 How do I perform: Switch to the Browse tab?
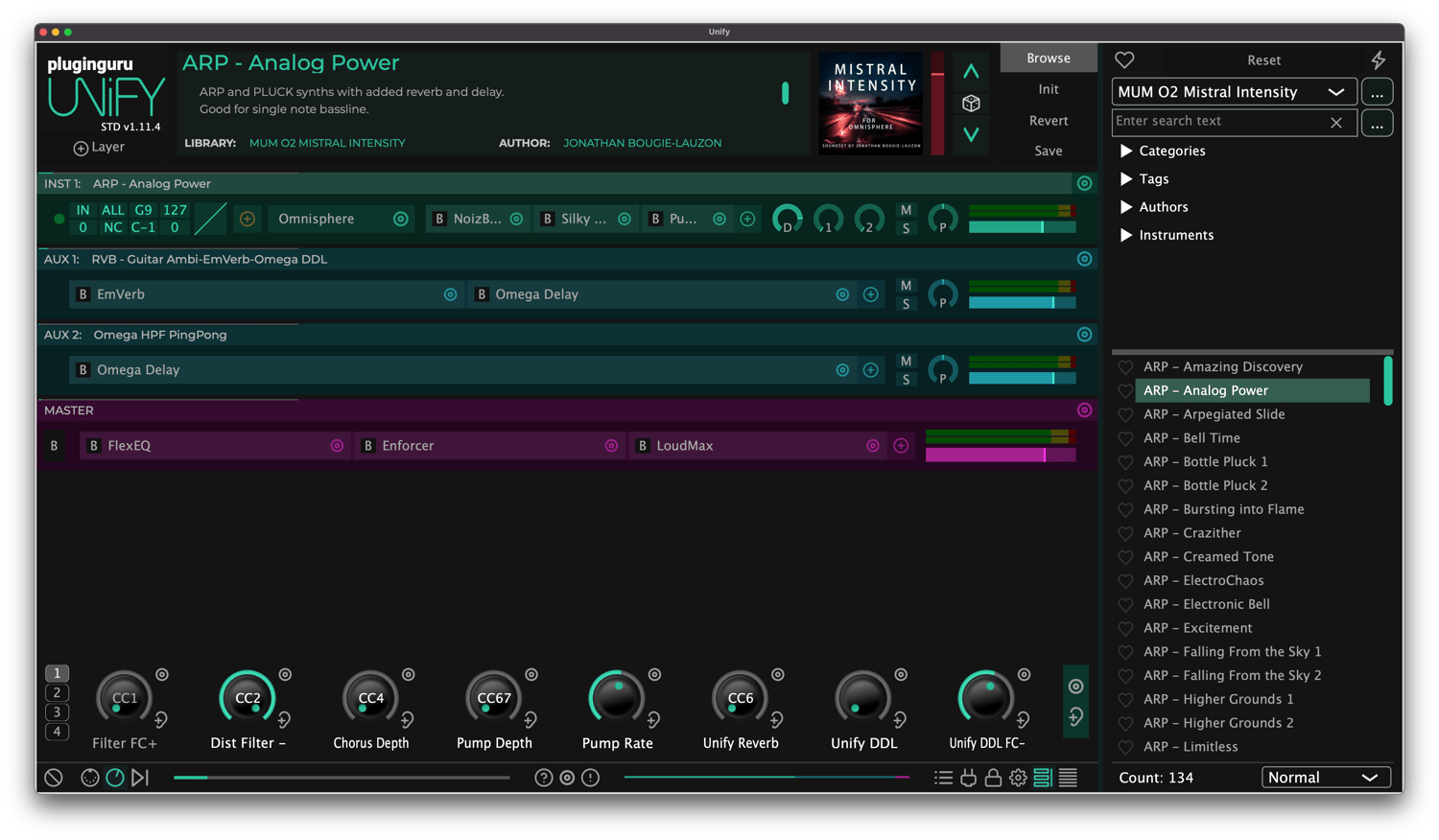tap(1048, 58)
